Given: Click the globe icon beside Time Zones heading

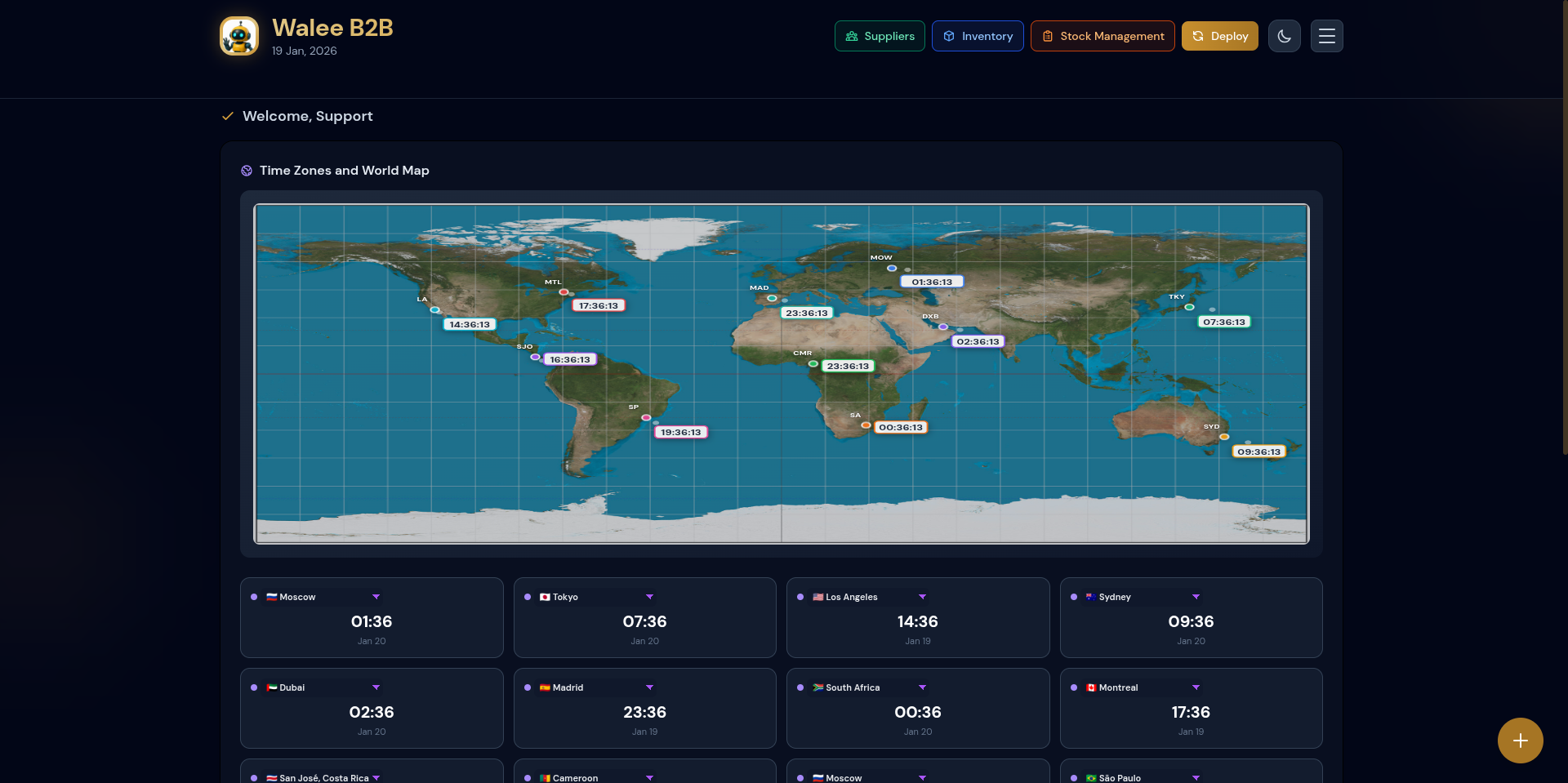Looking at the screenshot, I should coord(247,171).
